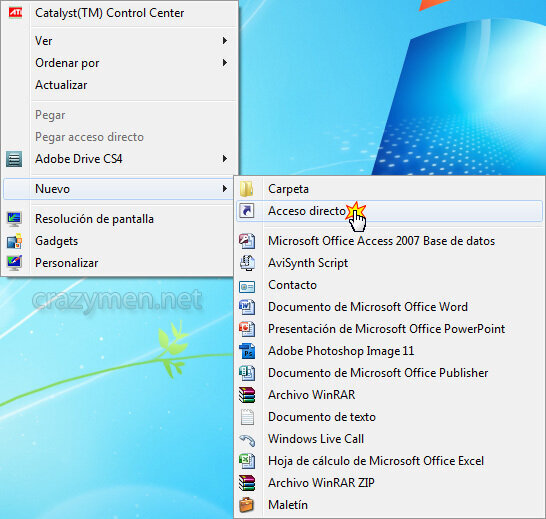This screenshot has width=546, height=519.
Task: Click the Excel spreadsheet icon
Action: (247, 461)
